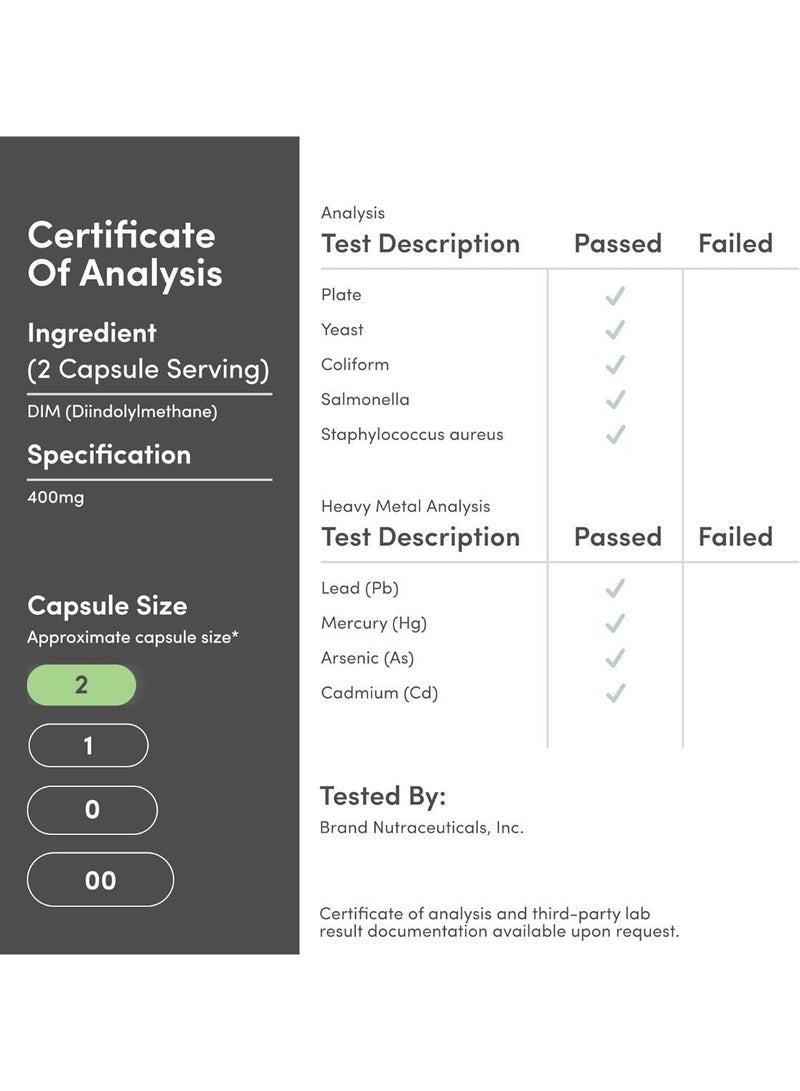Click the Coliform passed checkmark
The image size is (800, 1091).
point(615,365)
